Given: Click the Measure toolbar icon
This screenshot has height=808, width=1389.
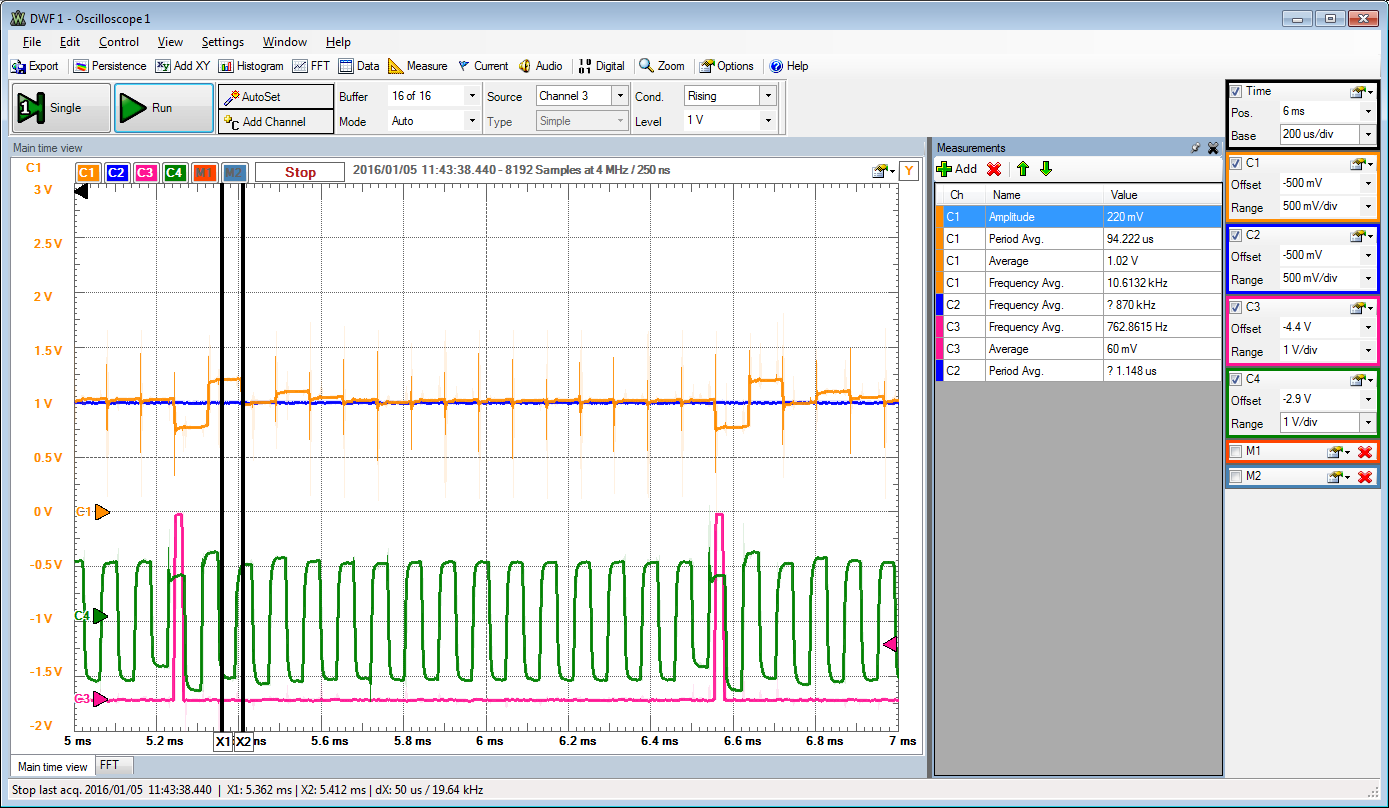Looking at the screenshot, I should [418, 66].
